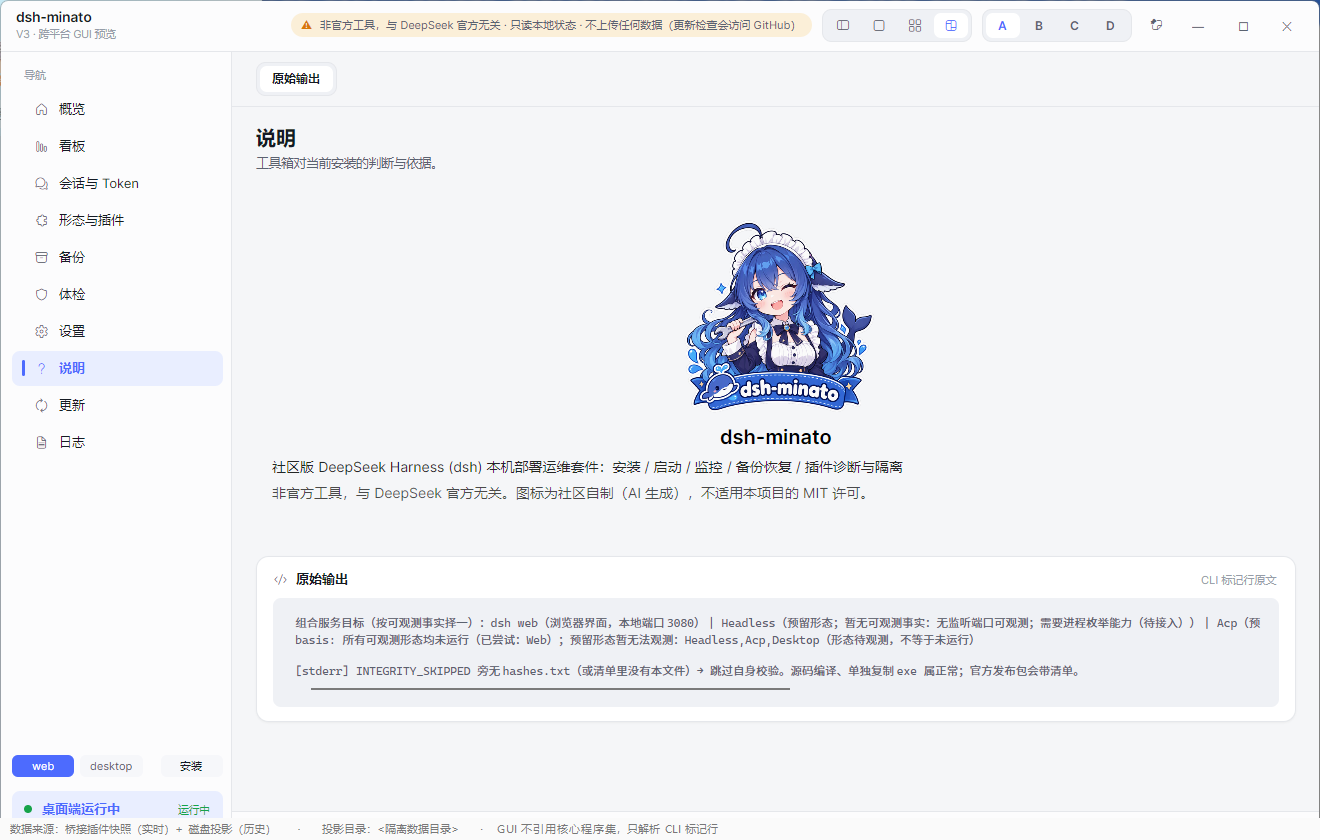Click the 非官方工具 notice banner text
The width and height of the screenshot is (1320, 840).
[x=558, y=25]
